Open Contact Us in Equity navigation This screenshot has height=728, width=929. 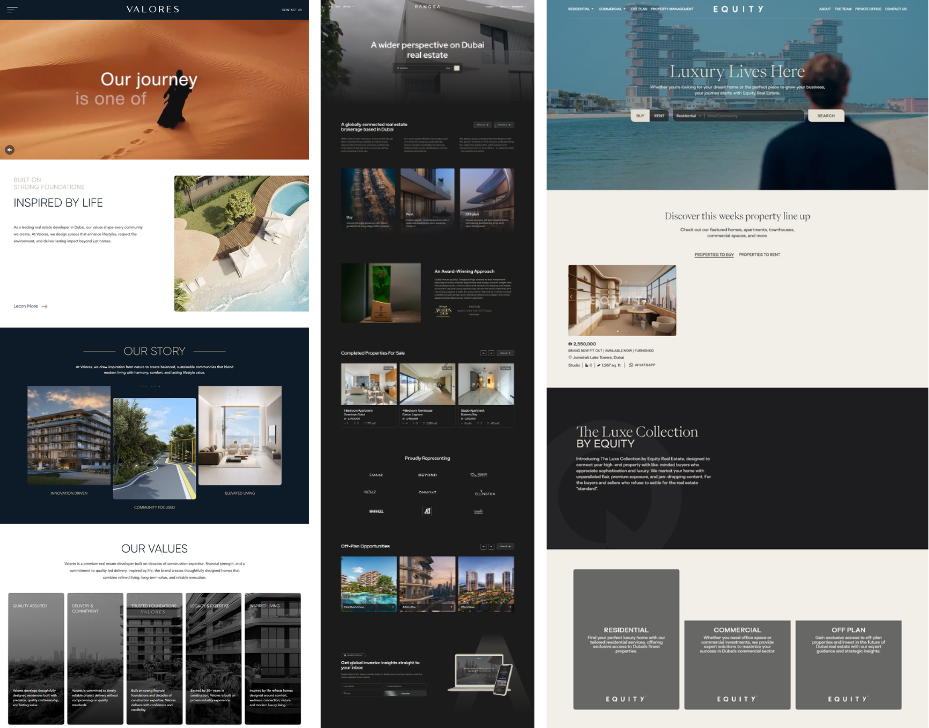896,9
